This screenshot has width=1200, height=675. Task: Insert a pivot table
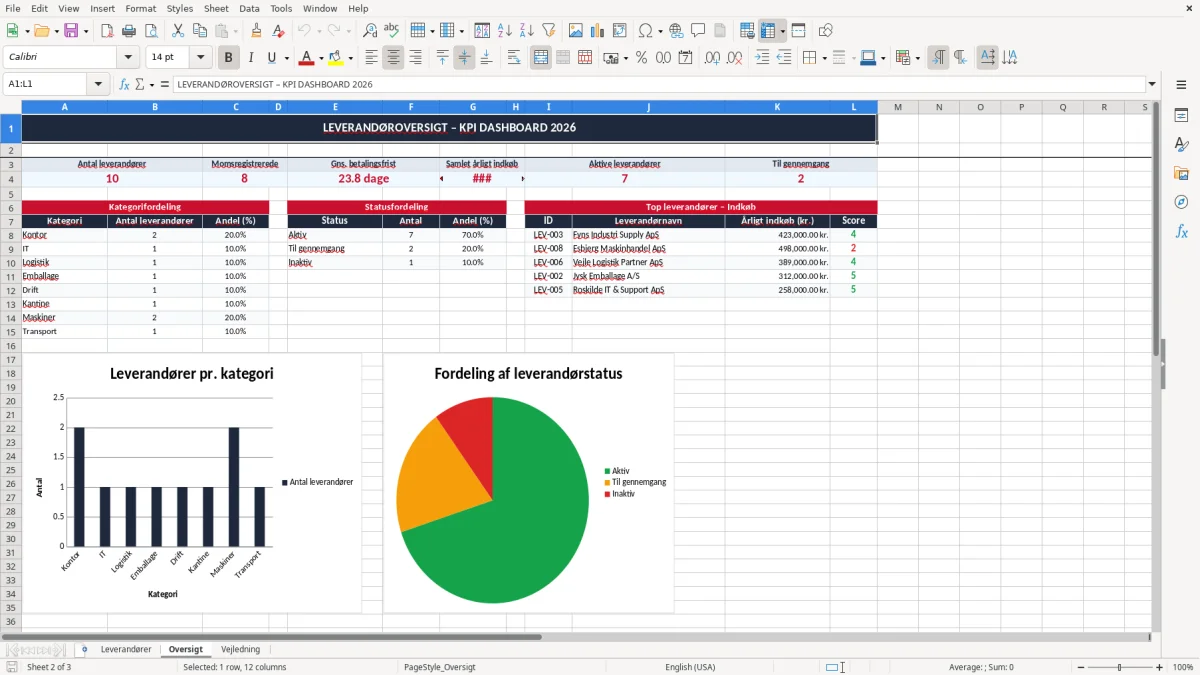pyautogui.click(x=620, y=31)
